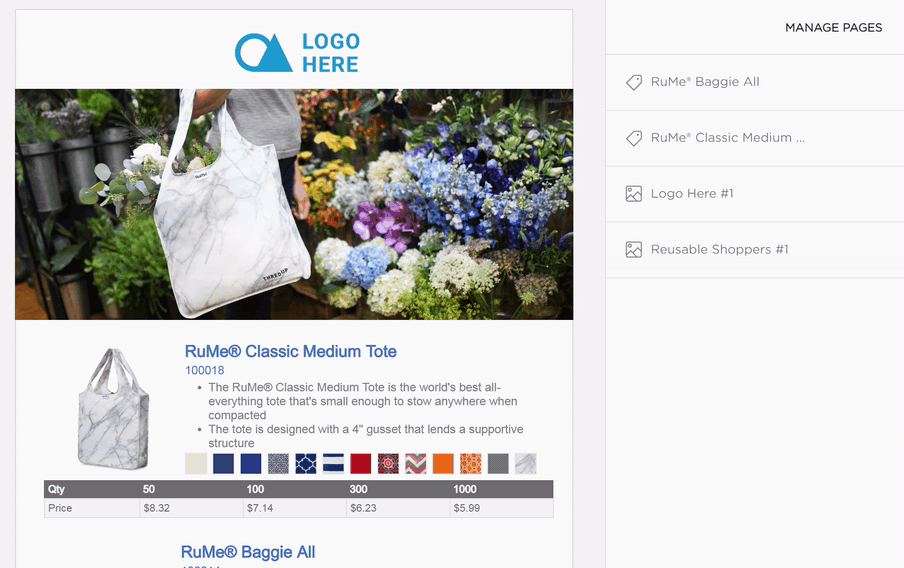The height and width of the screenshot is (568, 904).
Task: Choose the second solid royal blue swatch
Action: point(251,464)
